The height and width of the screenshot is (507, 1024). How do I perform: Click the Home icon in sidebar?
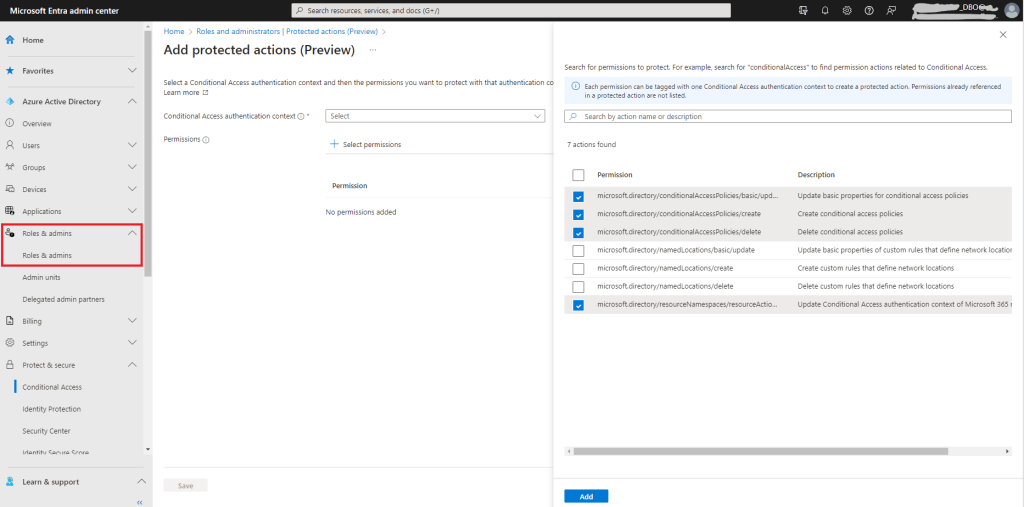[x=10, y=40]
